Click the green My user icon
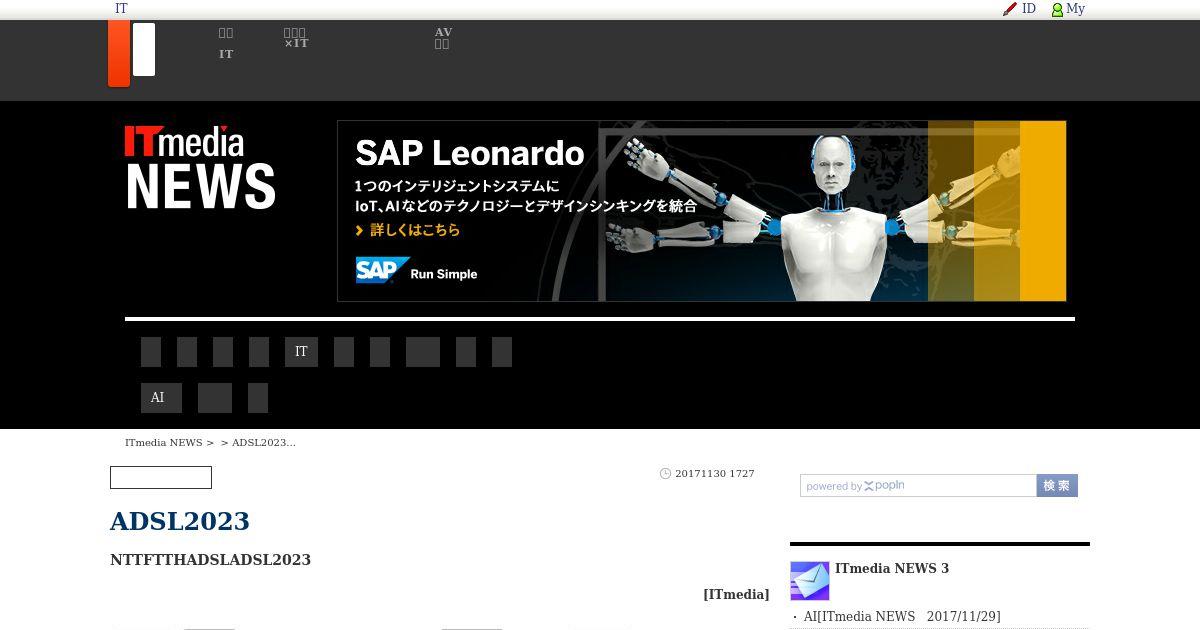The image size is (1200, 630). (x=1057, y=10)
